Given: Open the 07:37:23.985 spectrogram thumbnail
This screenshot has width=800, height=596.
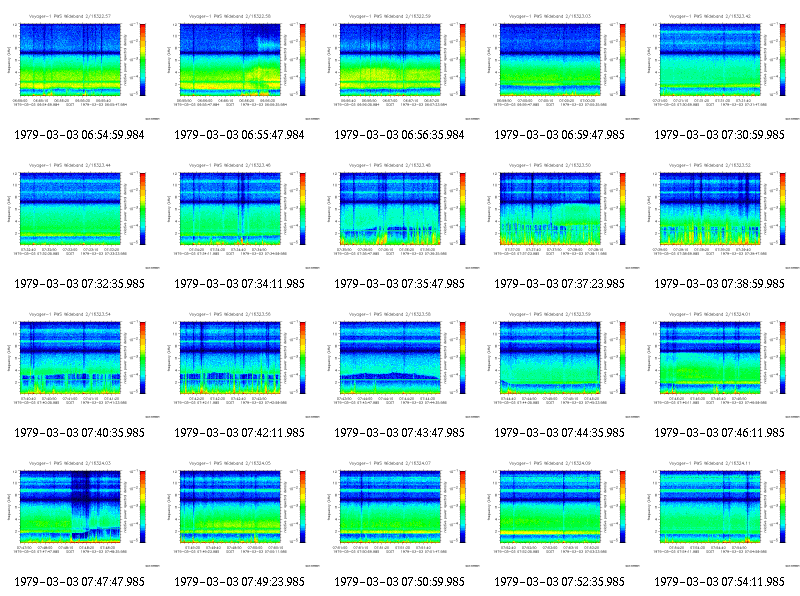Looking at the screenshot, I should click(x=560, y=215).
